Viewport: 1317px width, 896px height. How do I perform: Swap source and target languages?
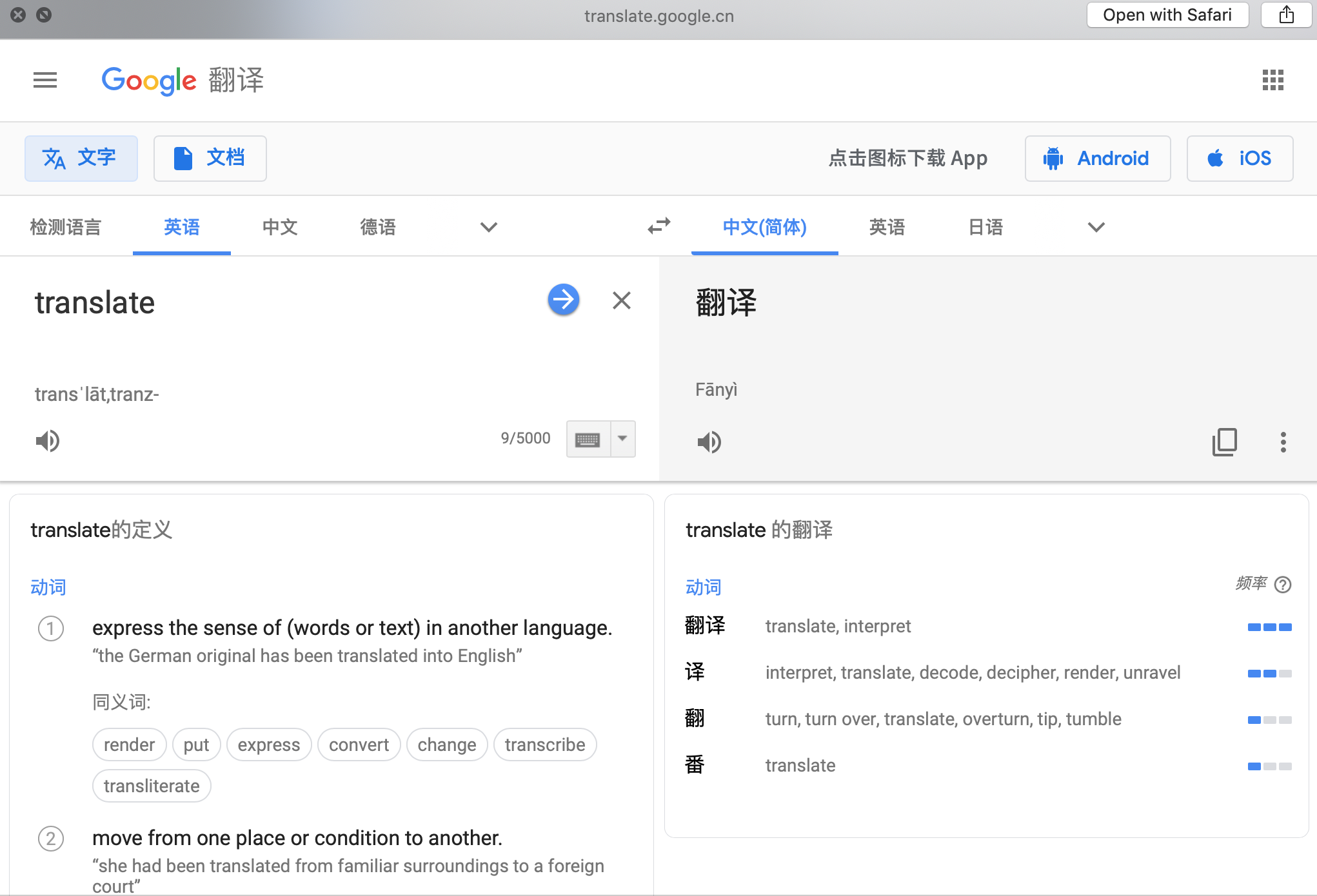[659, 226]
